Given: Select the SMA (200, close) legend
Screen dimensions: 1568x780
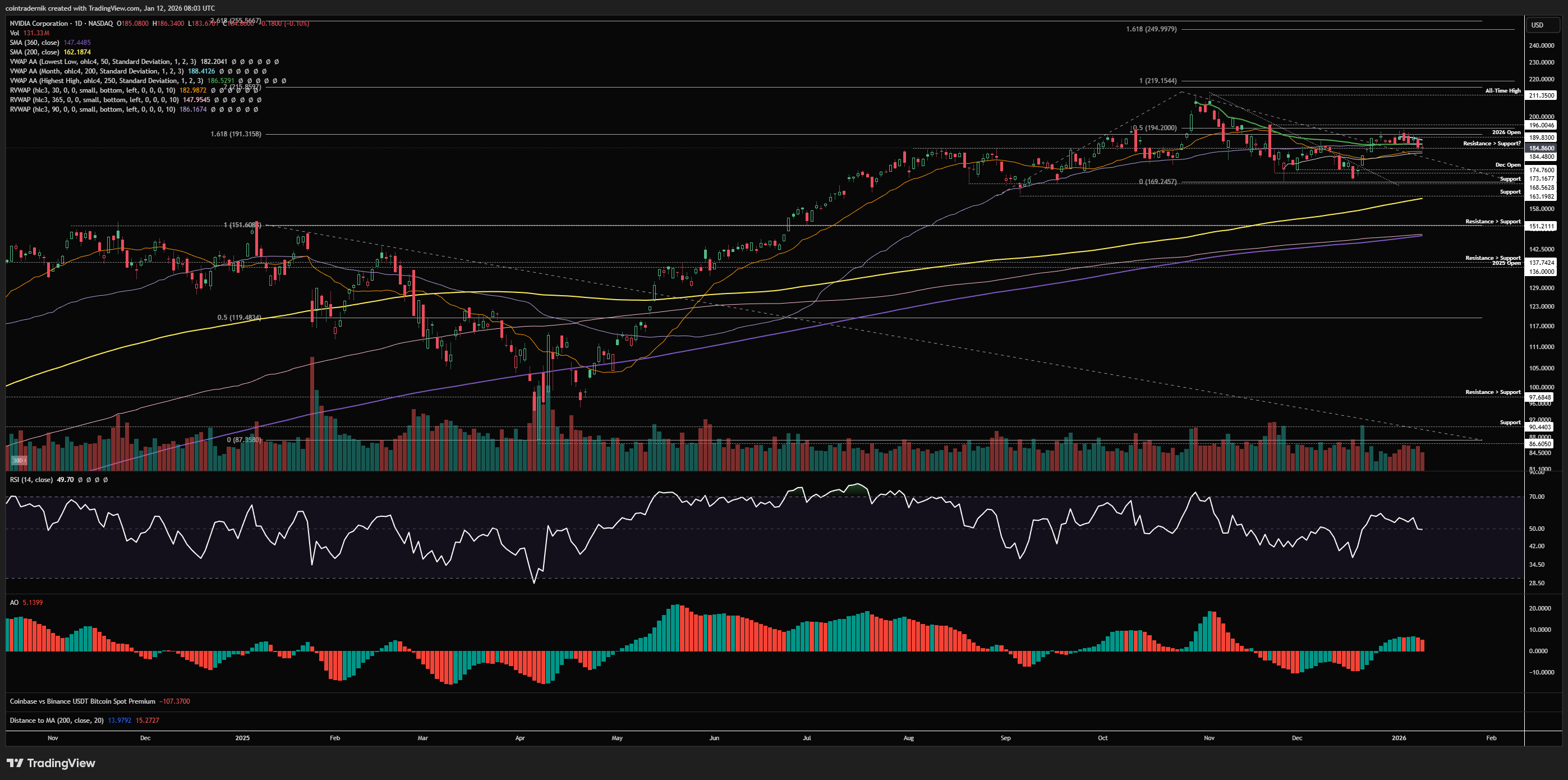Looking at the screenshot, I should (34, 52).
